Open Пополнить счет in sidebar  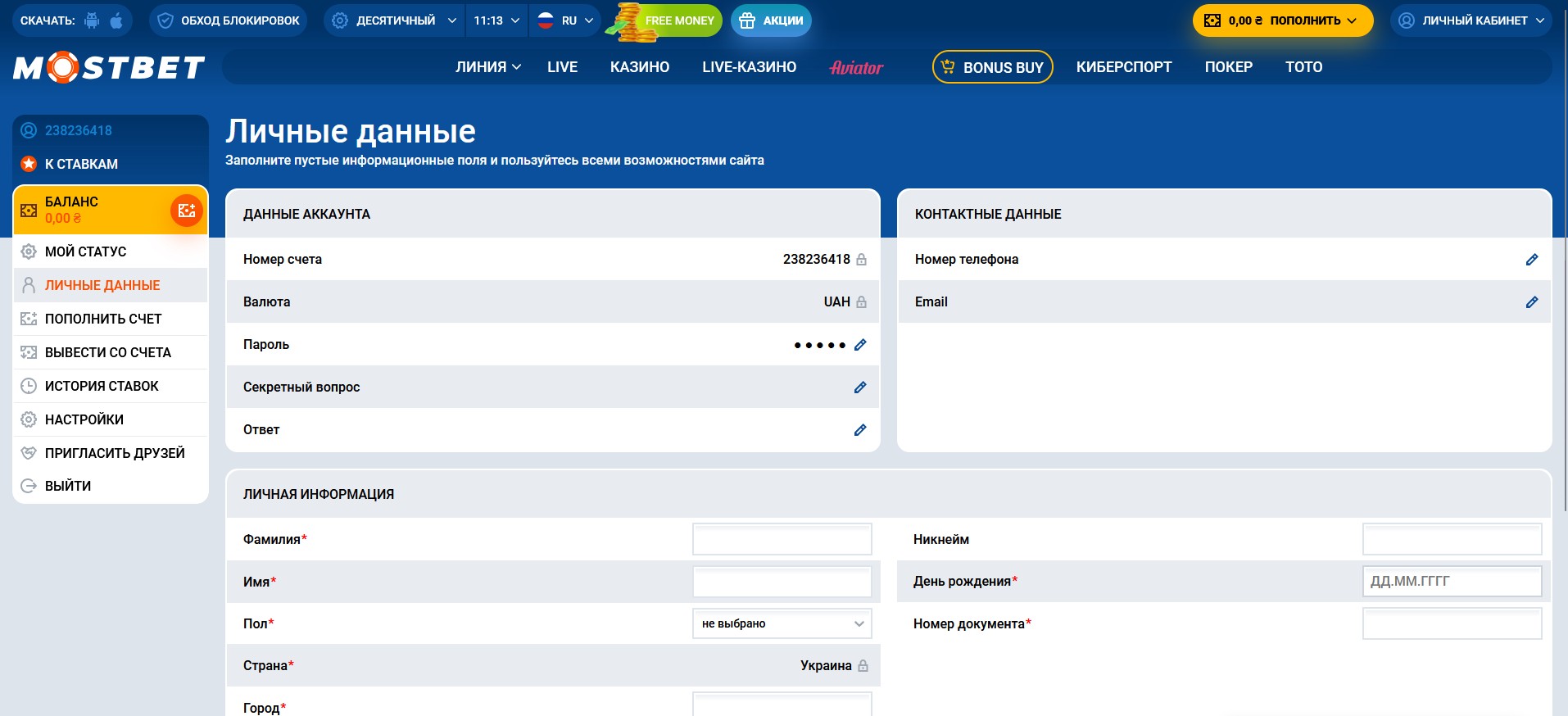[x=111, y=319]
